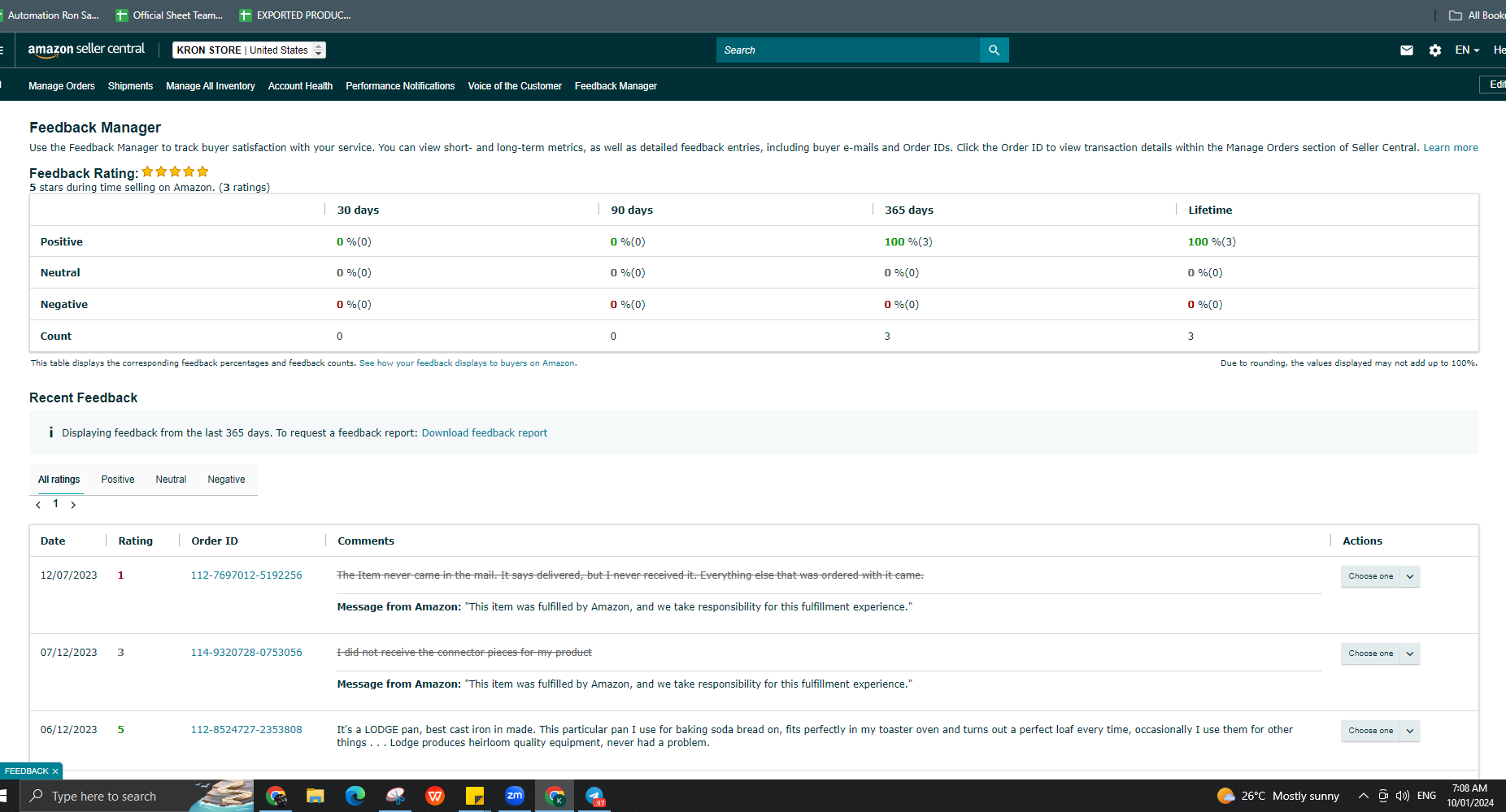Open the volume control in system tray
Screen dimensions: 1506x812
(x=1403, y=796)
